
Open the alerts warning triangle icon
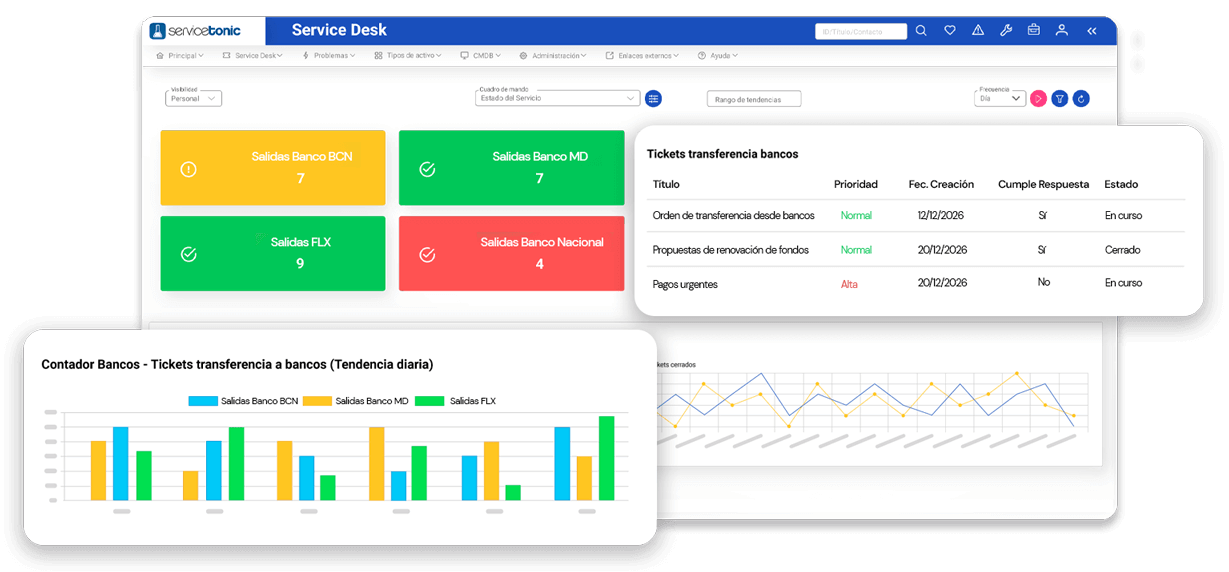[978, 30]
